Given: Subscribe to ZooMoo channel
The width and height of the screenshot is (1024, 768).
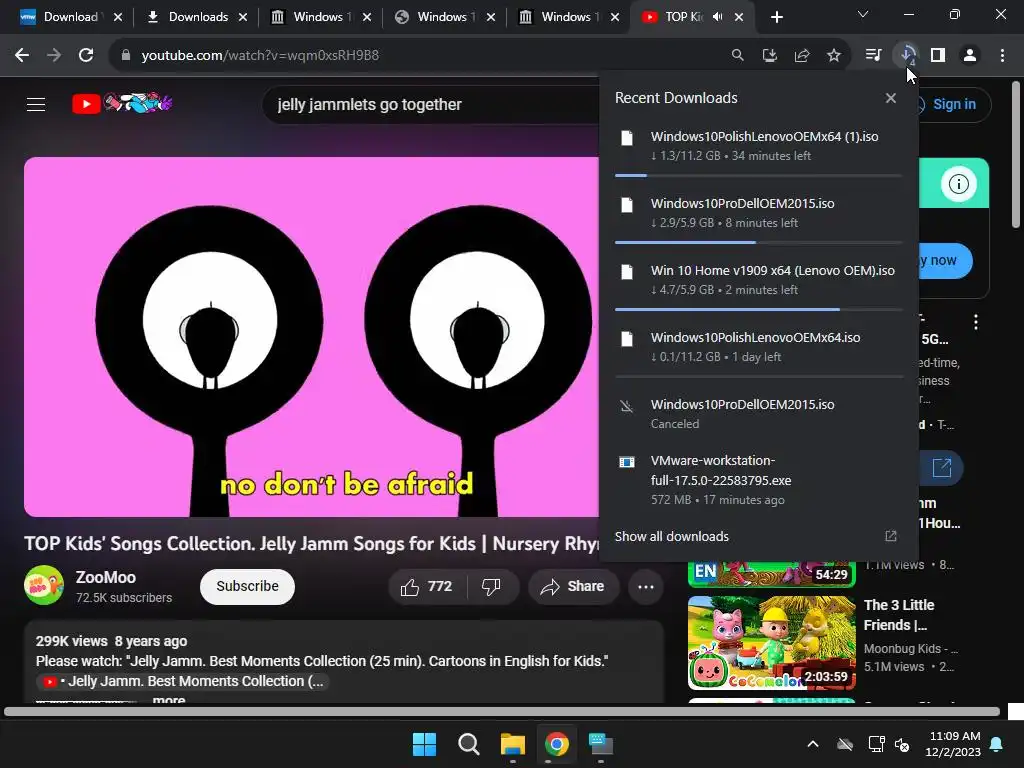Looking at the screenshot, I should click(x=248, y=586).
